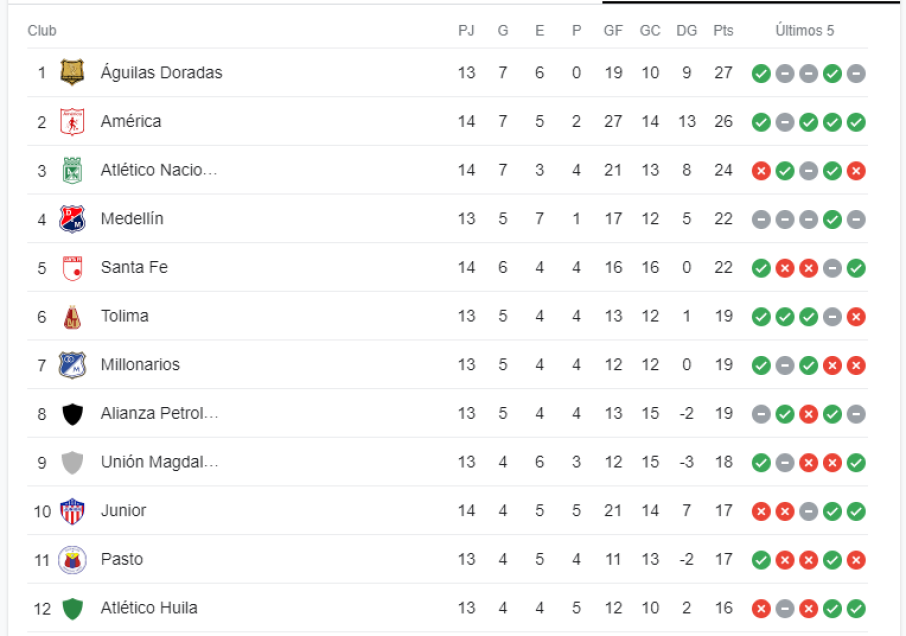This screenshot has height=636, width=906.
Task: Click the Millonarios blue crest icon
Action: (72, 364)
